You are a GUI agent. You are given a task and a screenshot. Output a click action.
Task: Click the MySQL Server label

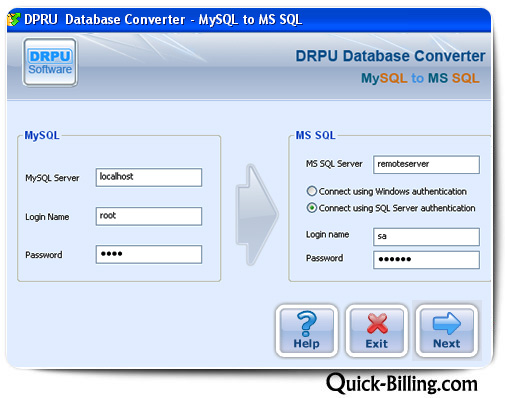coord(52,178)
